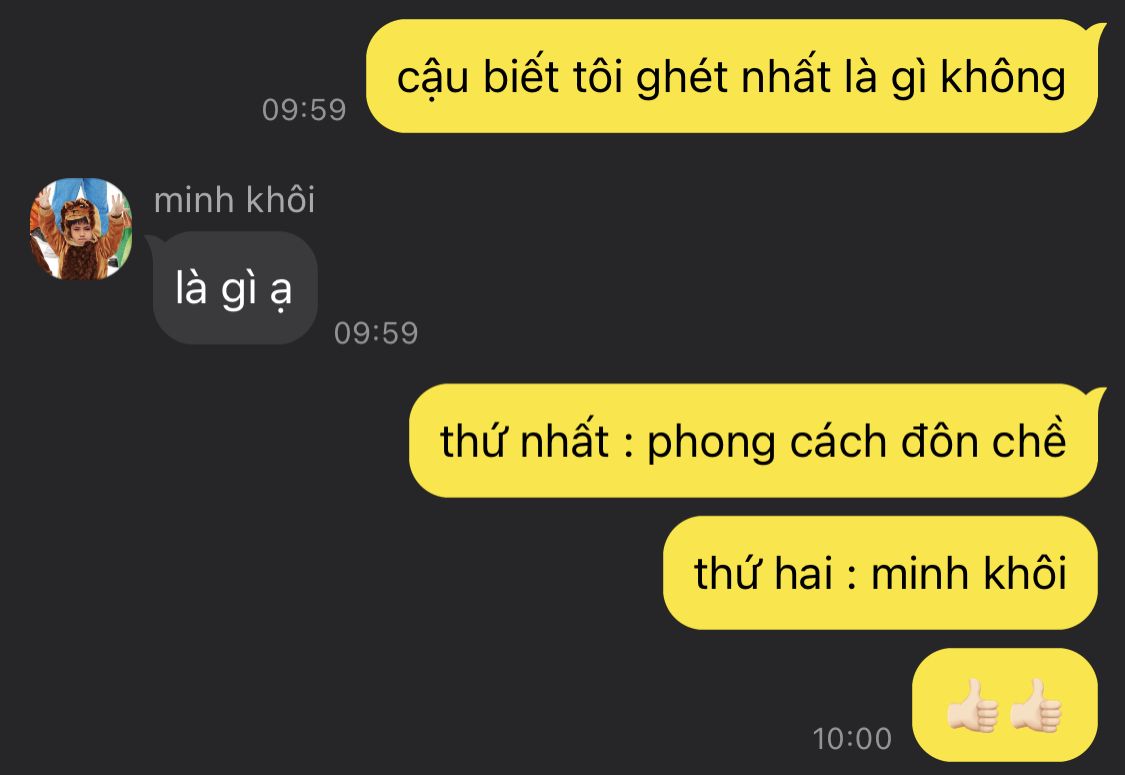Select the message 'cậu biết tôi ghét nhất là gì không'
The width and height of the screenshot is (1125, 775).
(732, 76)
